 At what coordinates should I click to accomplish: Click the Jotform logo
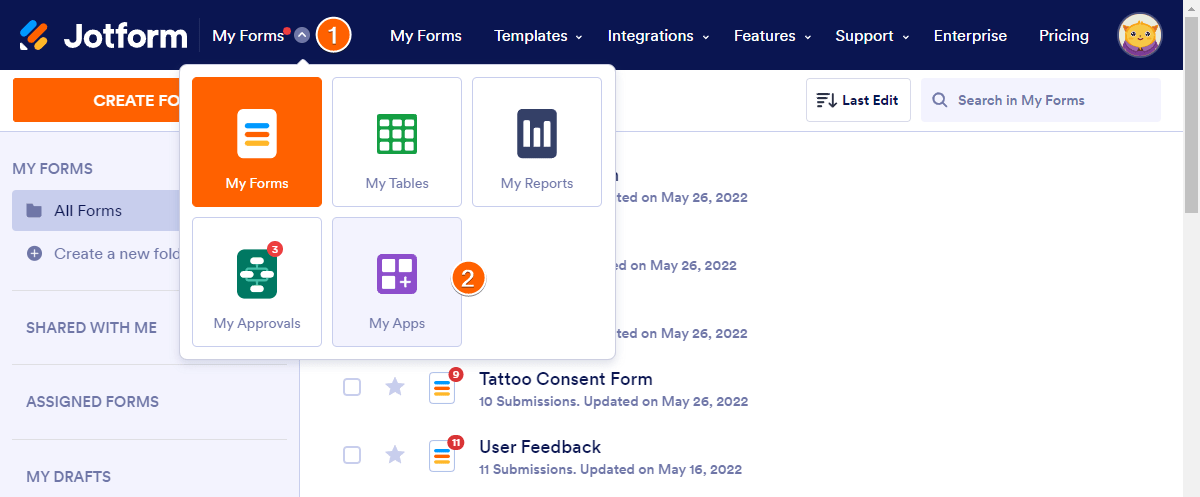coord(103,36)
